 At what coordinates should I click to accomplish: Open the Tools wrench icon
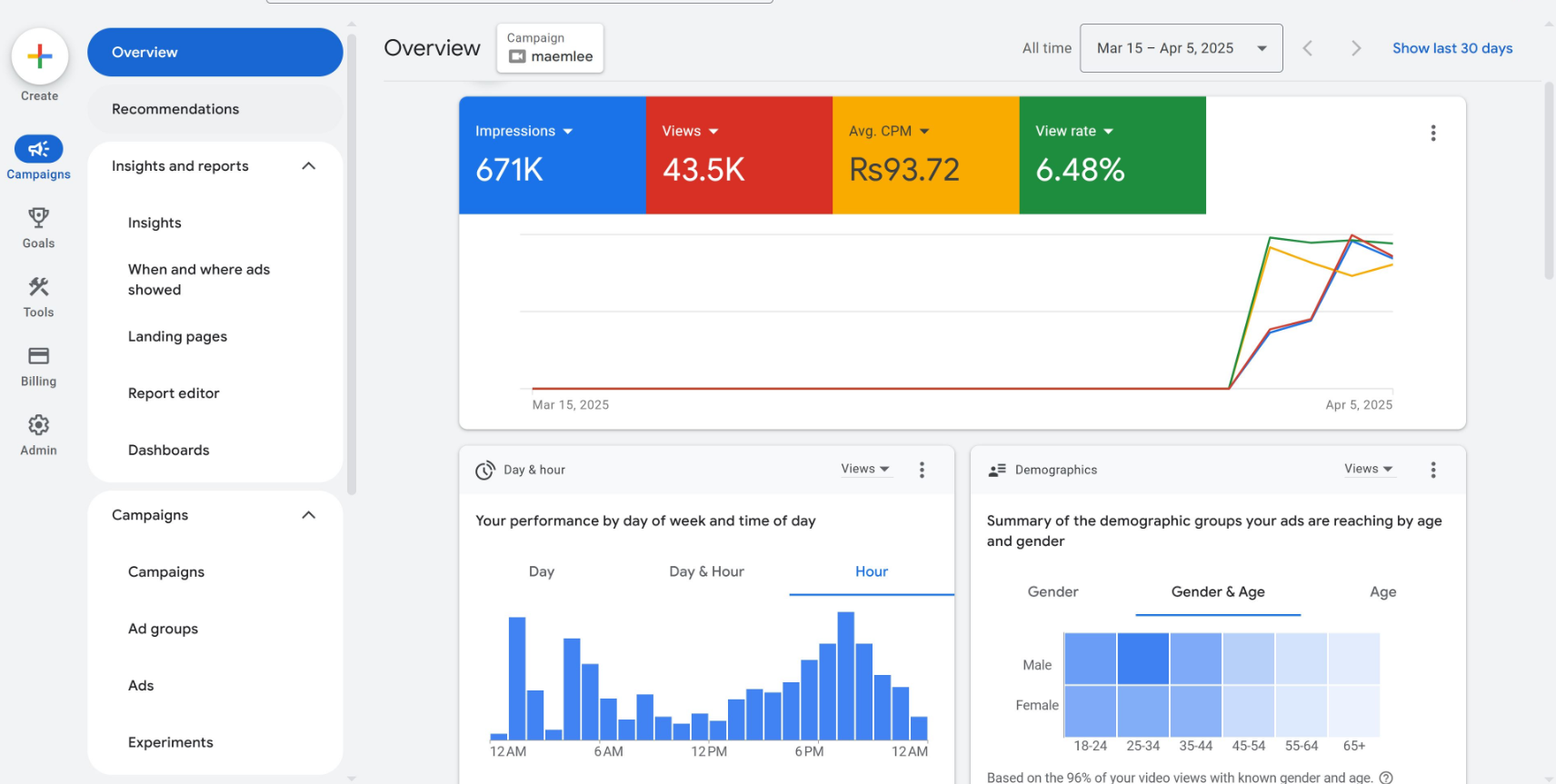click(38, 287)
